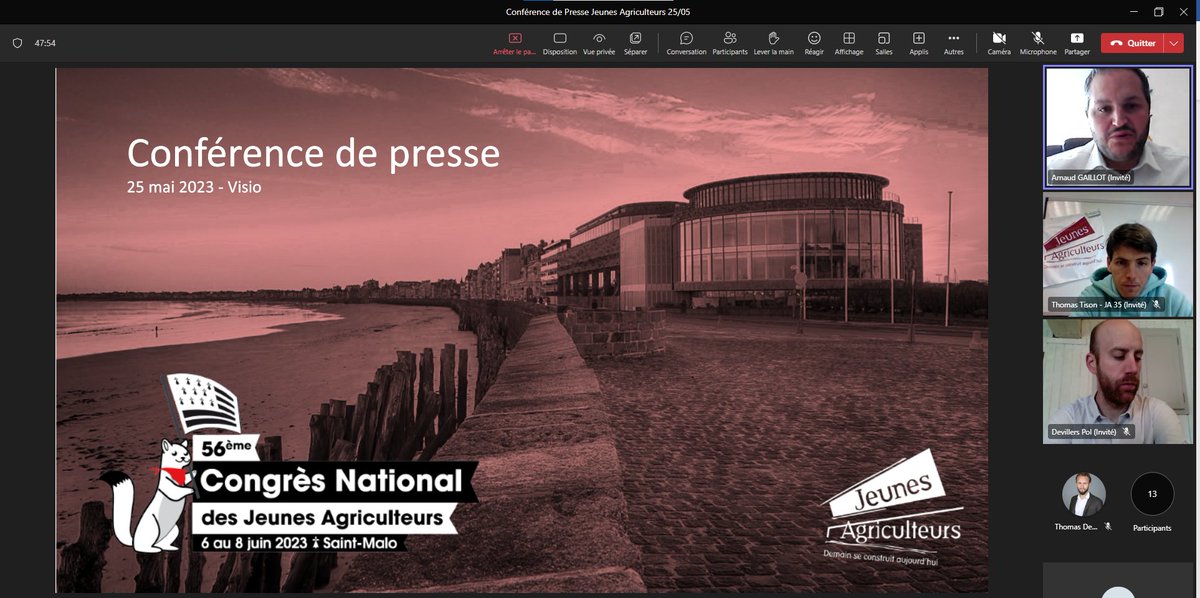Image resolution: width=1200 pixels, height=598 pixels.
Task: Stop sharing via Arrêter le partage
Action: point(514,42)
